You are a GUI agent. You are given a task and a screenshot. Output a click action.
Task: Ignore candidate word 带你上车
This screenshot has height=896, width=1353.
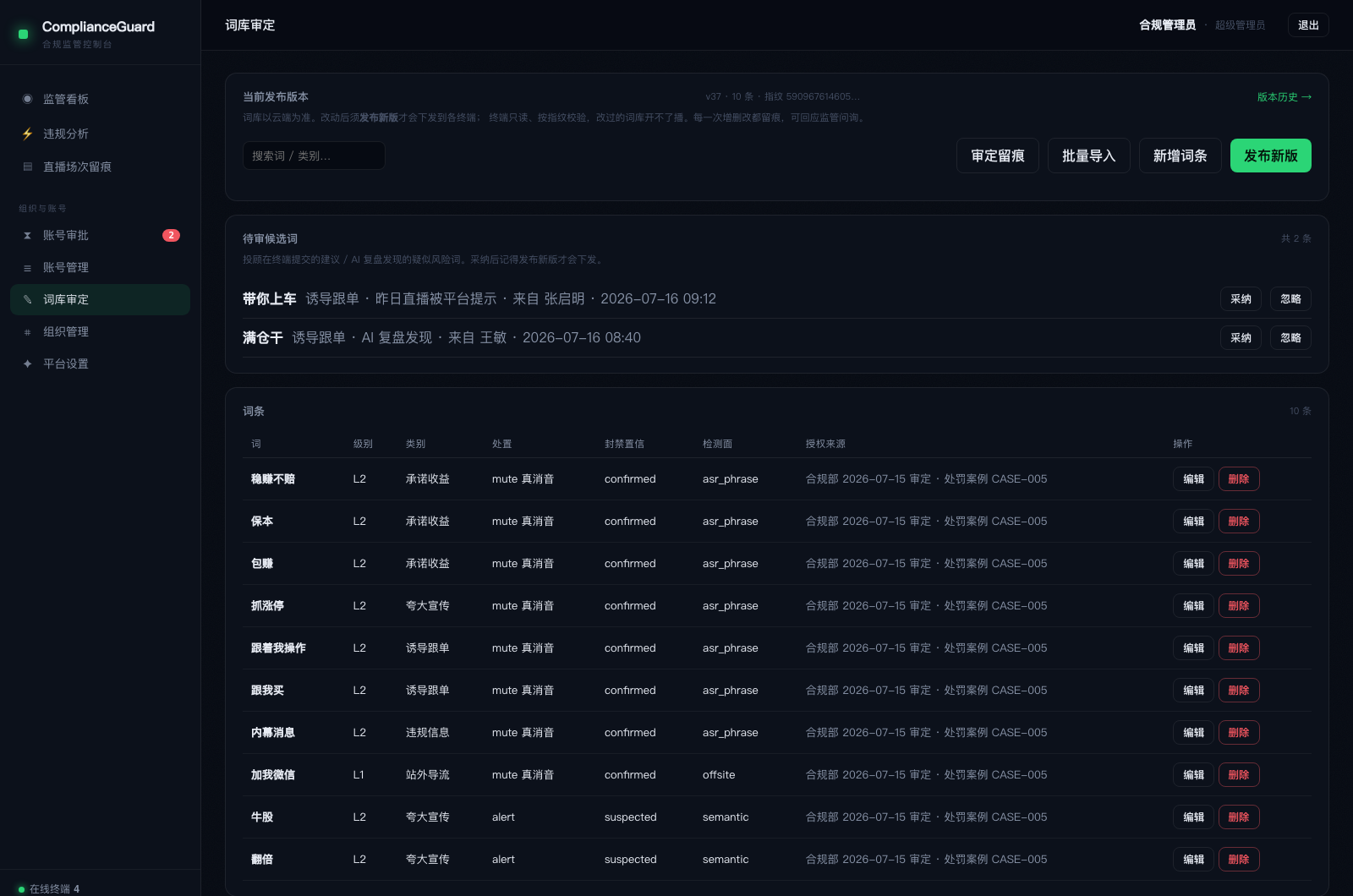tap(1290, 298)
